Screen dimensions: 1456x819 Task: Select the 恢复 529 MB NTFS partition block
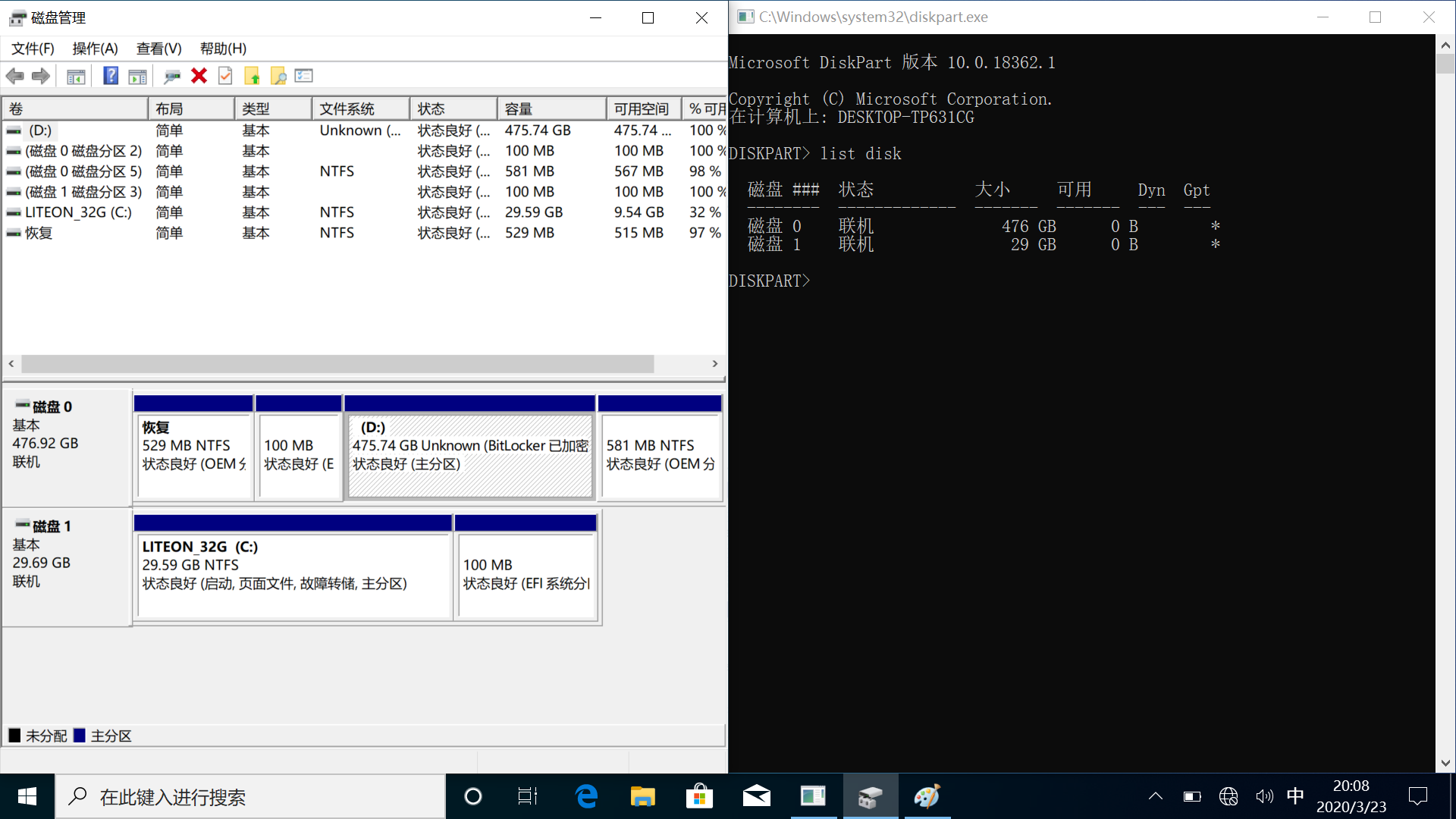(x=193, y=447)
